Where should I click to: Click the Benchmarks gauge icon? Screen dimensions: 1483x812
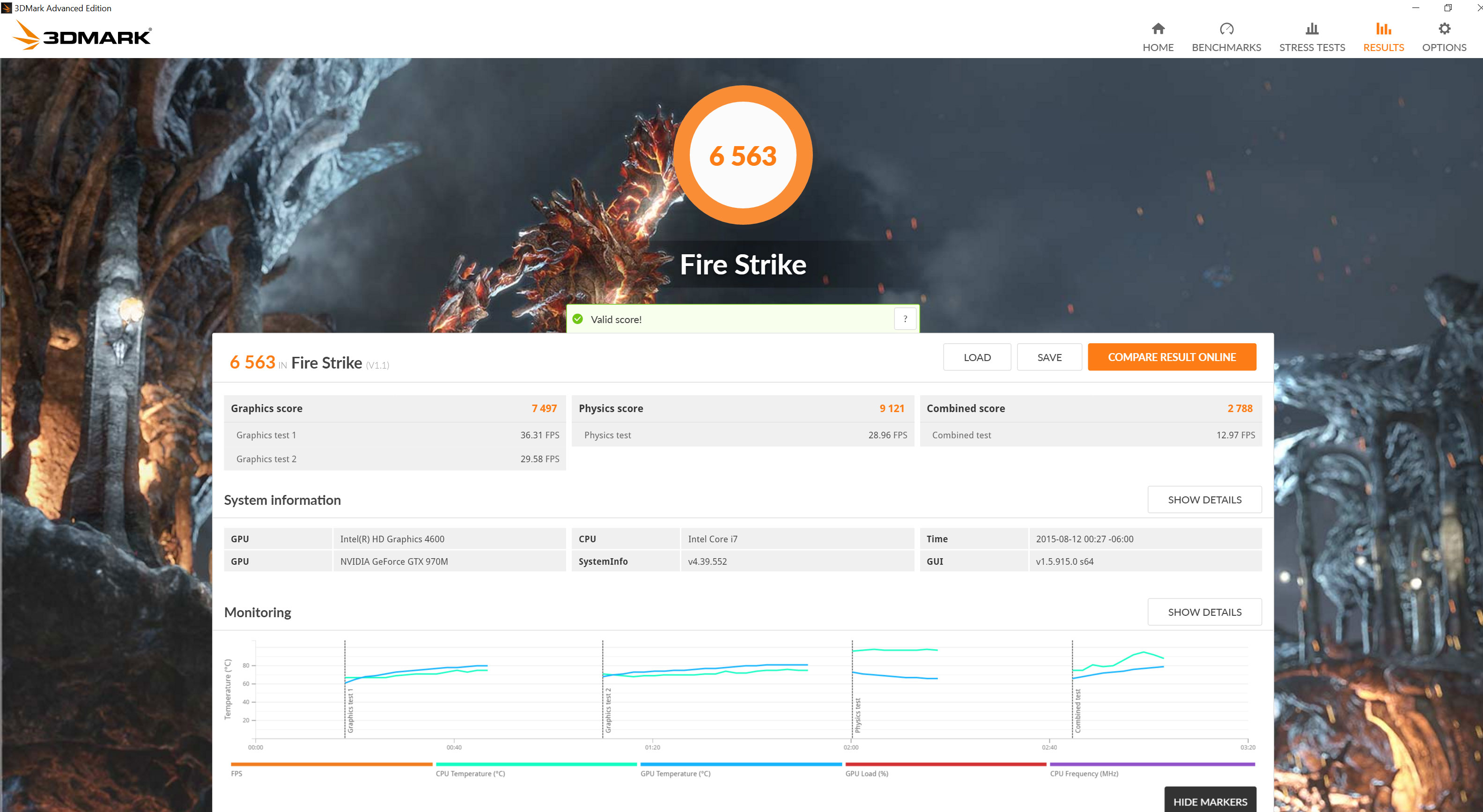coord(1226,29)
